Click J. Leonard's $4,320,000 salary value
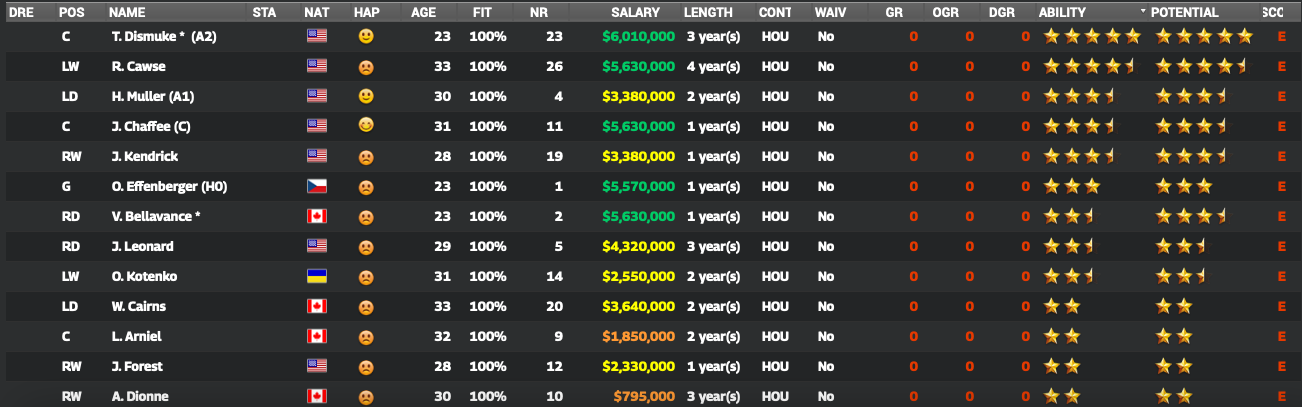 pyautogui.click(x=638, y=246)
